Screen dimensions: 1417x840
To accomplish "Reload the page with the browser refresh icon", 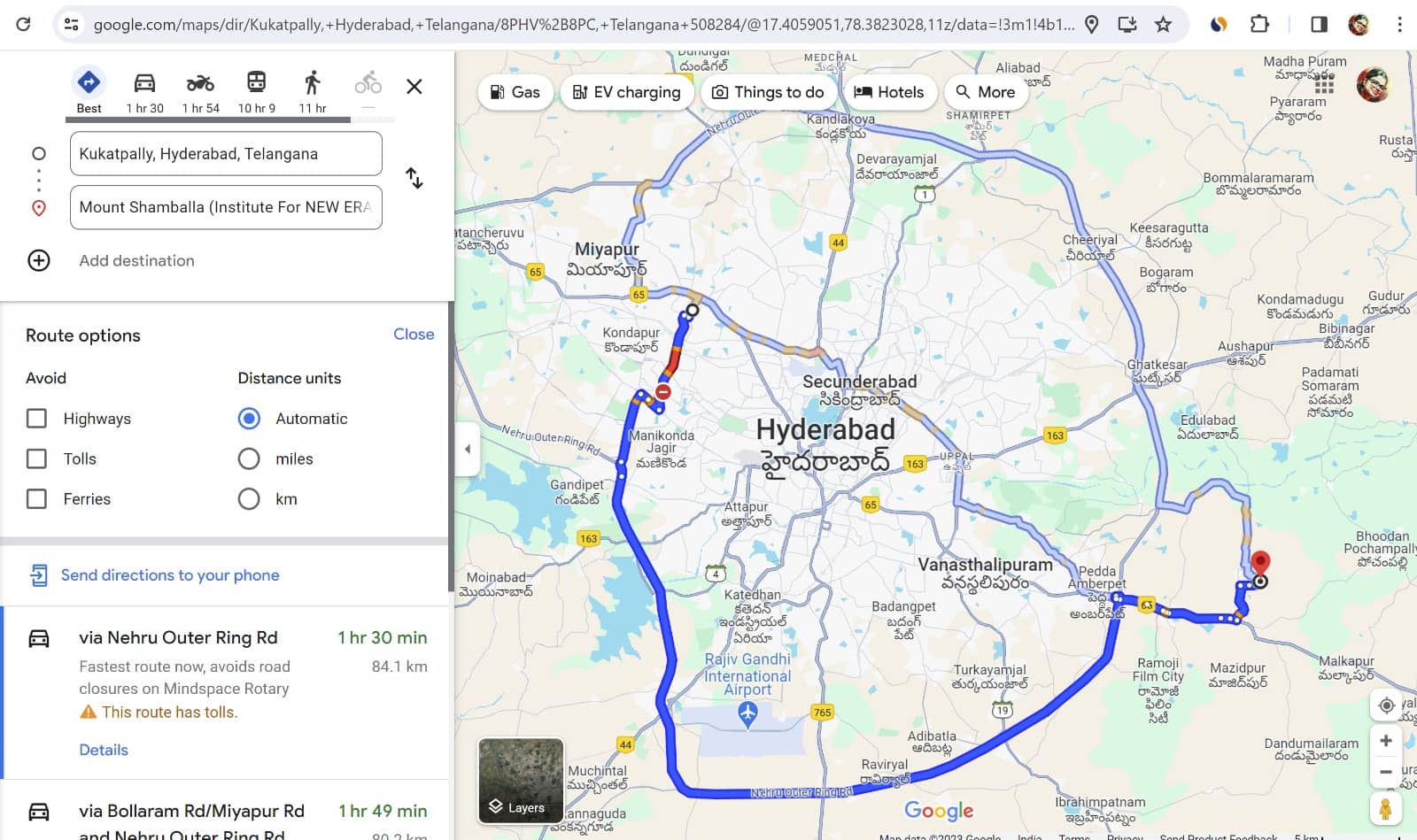I will point(23,24).
